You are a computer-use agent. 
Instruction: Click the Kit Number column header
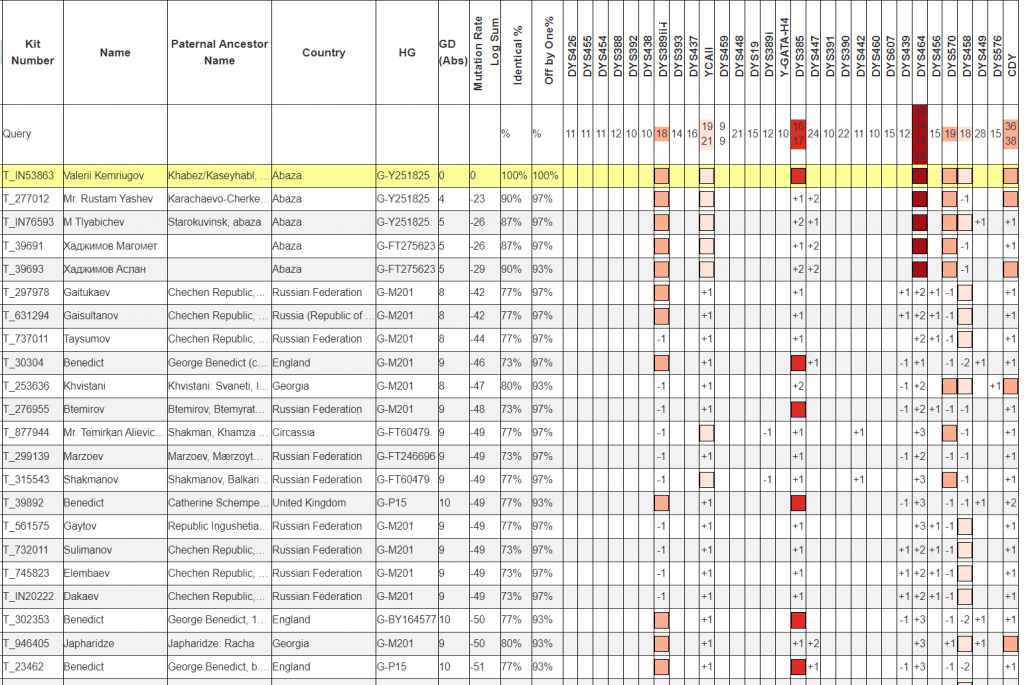(x=33, y=53)
